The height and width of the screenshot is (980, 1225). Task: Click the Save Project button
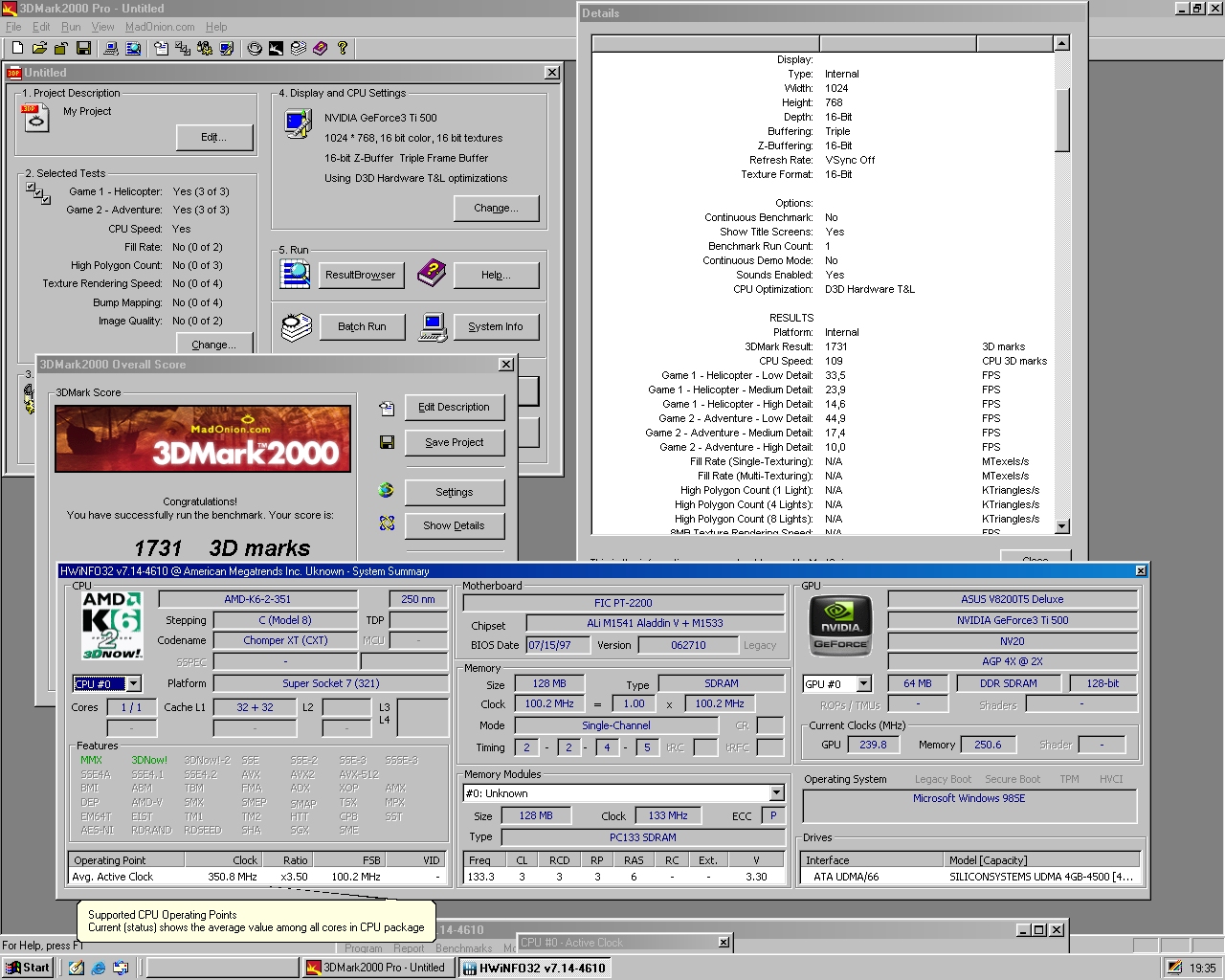454,442
